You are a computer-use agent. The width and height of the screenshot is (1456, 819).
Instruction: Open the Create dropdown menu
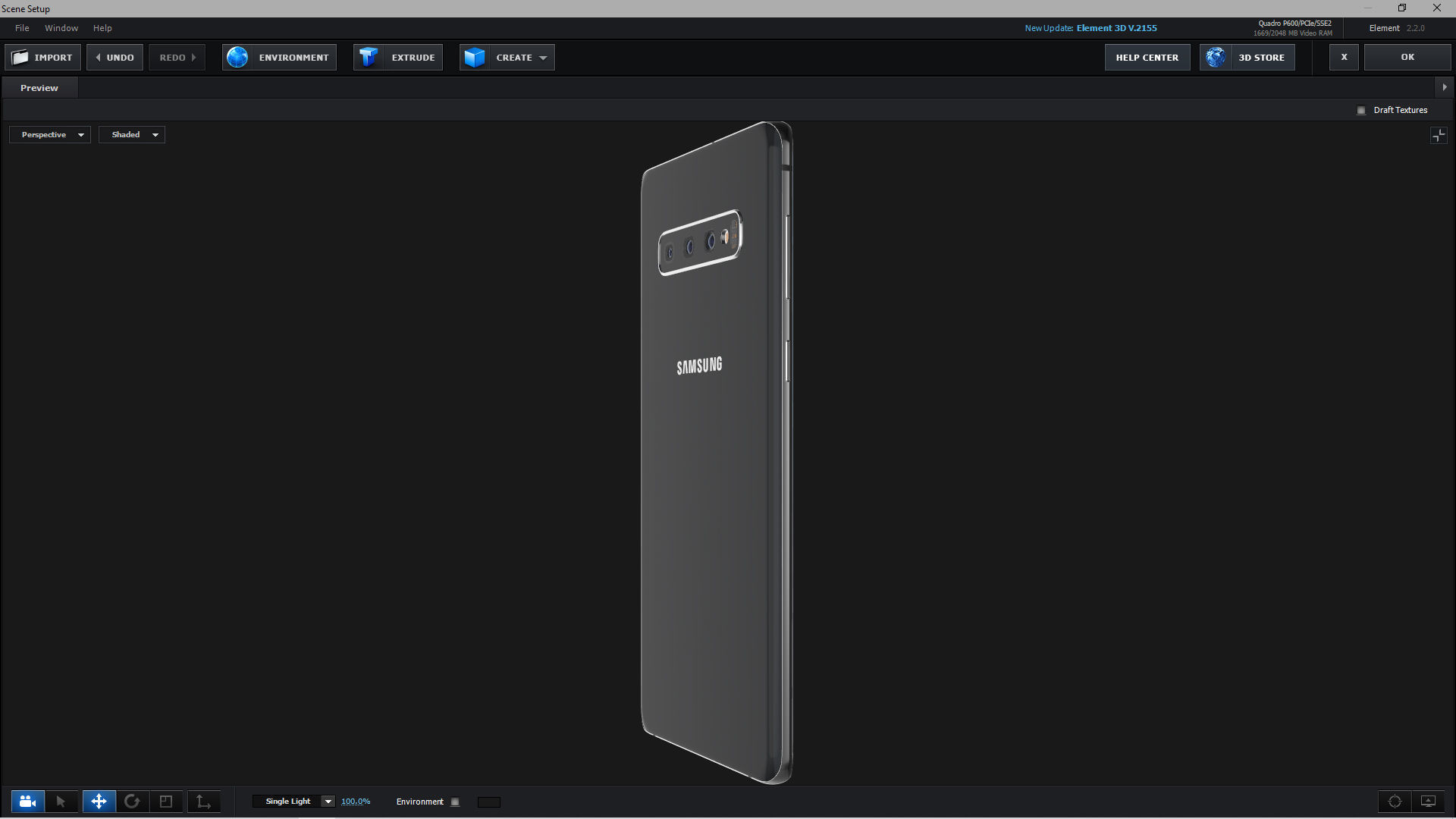(507, 58)
